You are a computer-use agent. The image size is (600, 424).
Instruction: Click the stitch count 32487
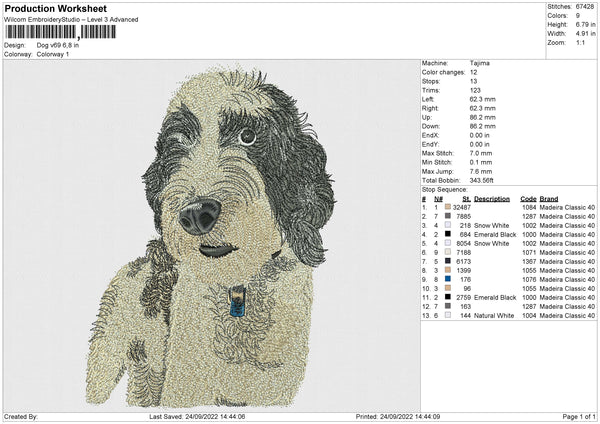461,207
